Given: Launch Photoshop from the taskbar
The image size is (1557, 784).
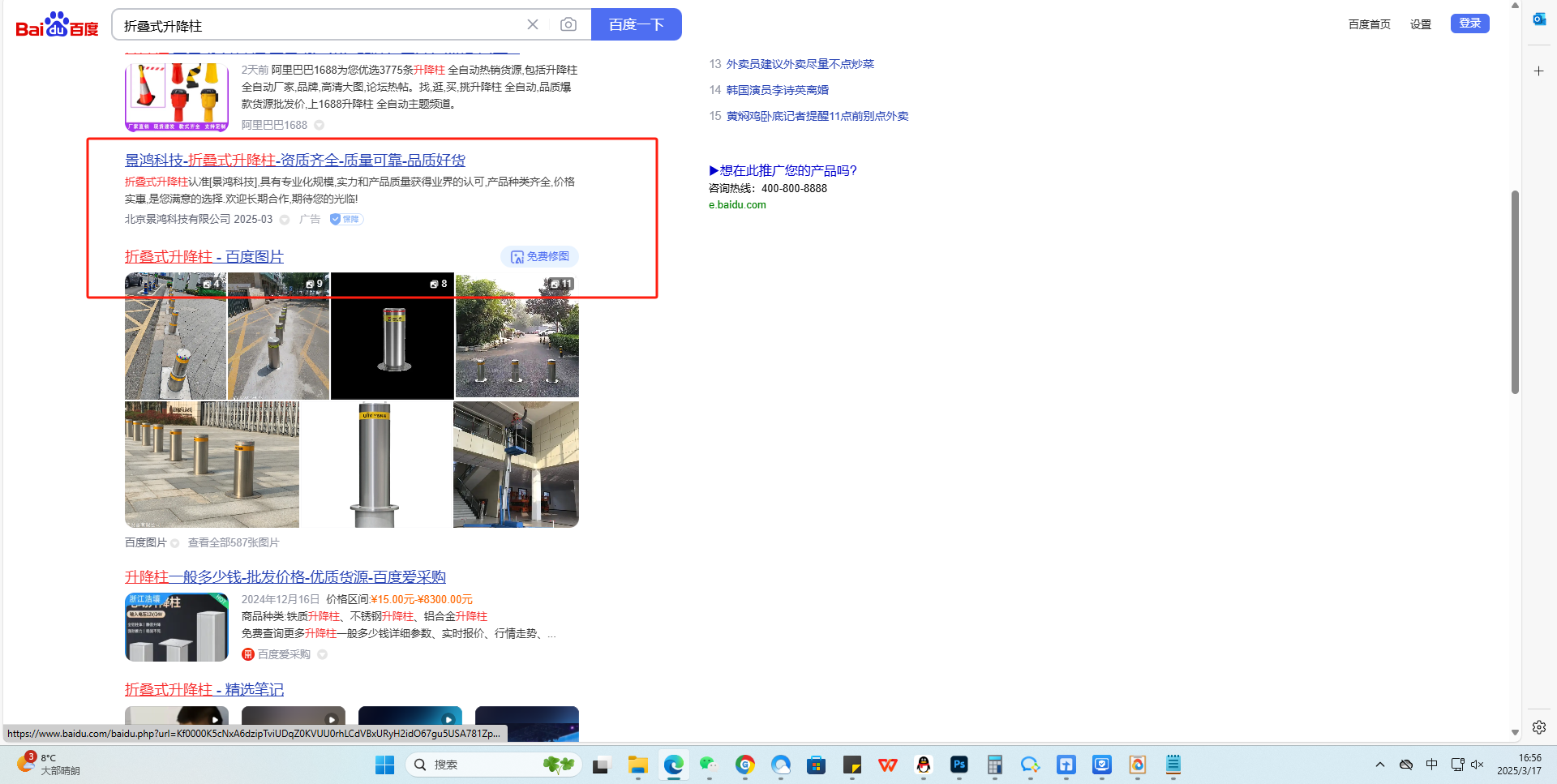Looking at the screenshot, I should 959,765.
